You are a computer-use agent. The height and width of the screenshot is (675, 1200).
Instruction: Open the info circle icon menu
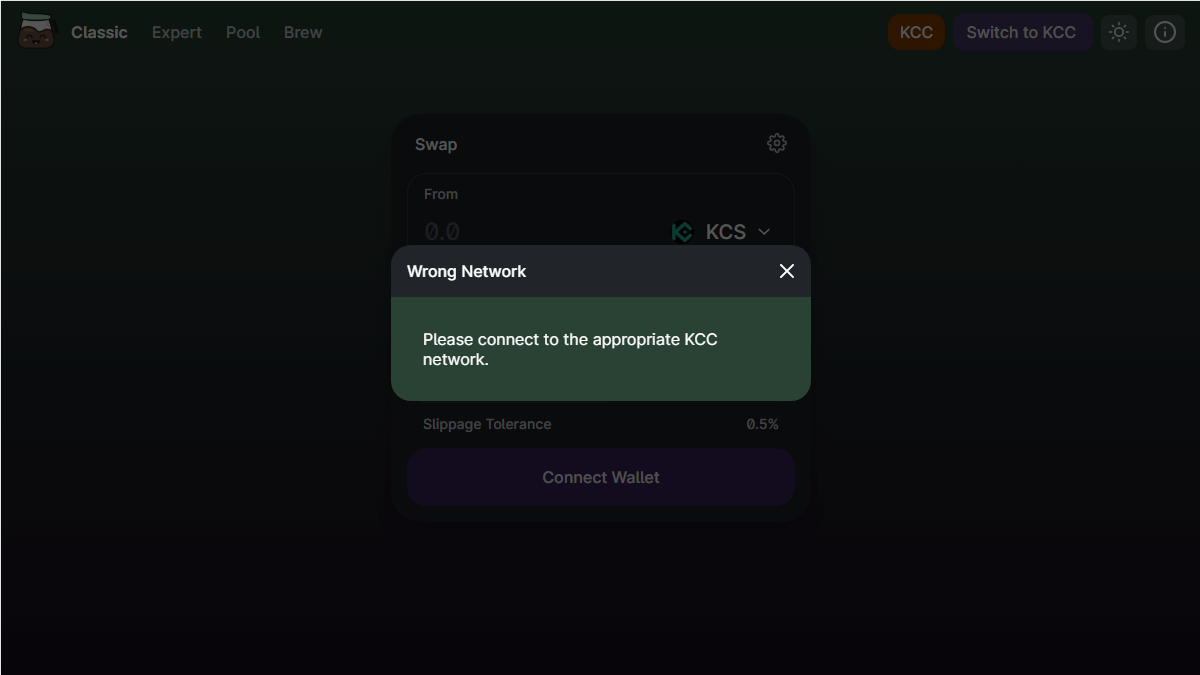click(x=1165, y=32)
